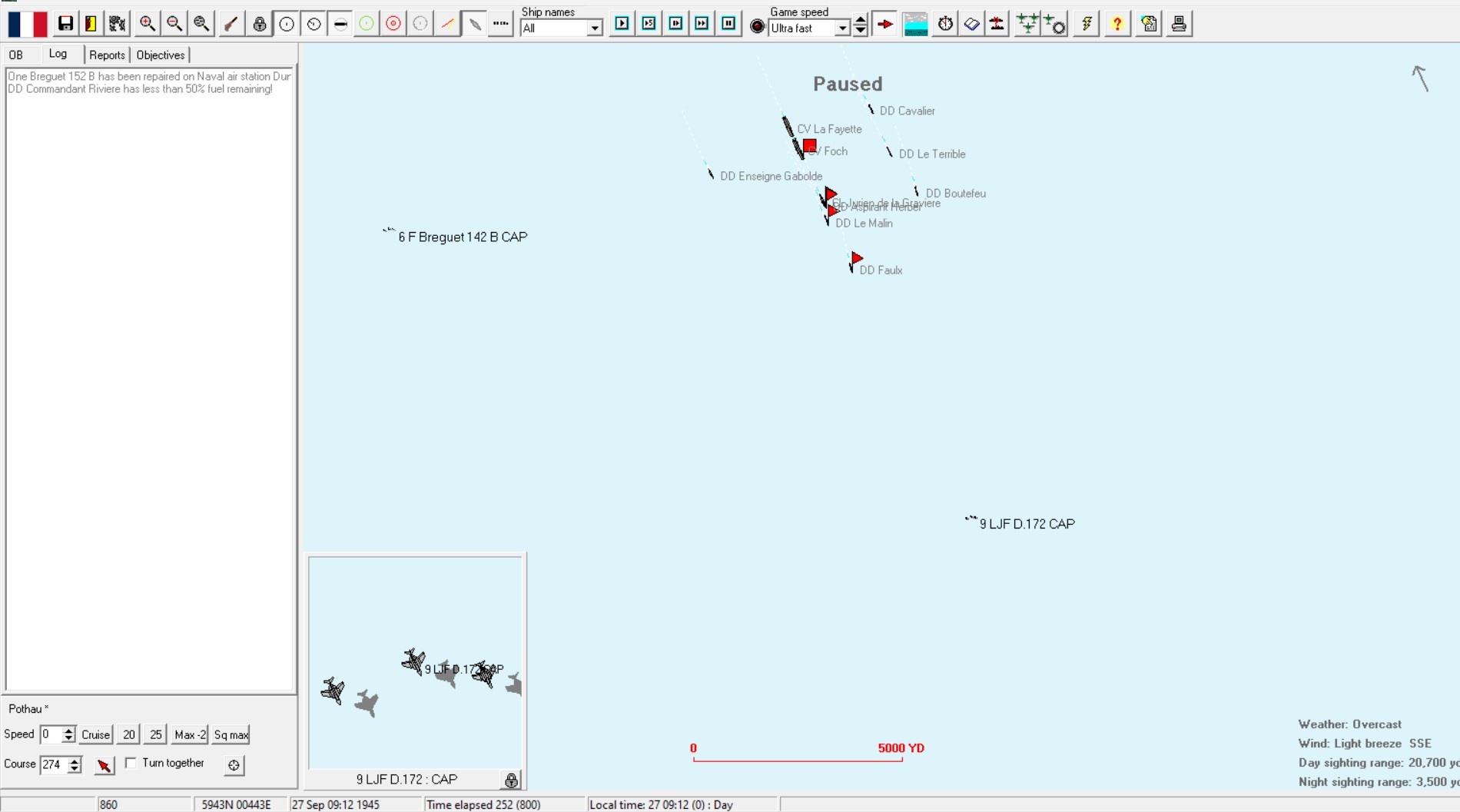This screenshot has height=812, width=1460.
Task: Save the game with the floppy disk icon
Action: pos(65,25)
